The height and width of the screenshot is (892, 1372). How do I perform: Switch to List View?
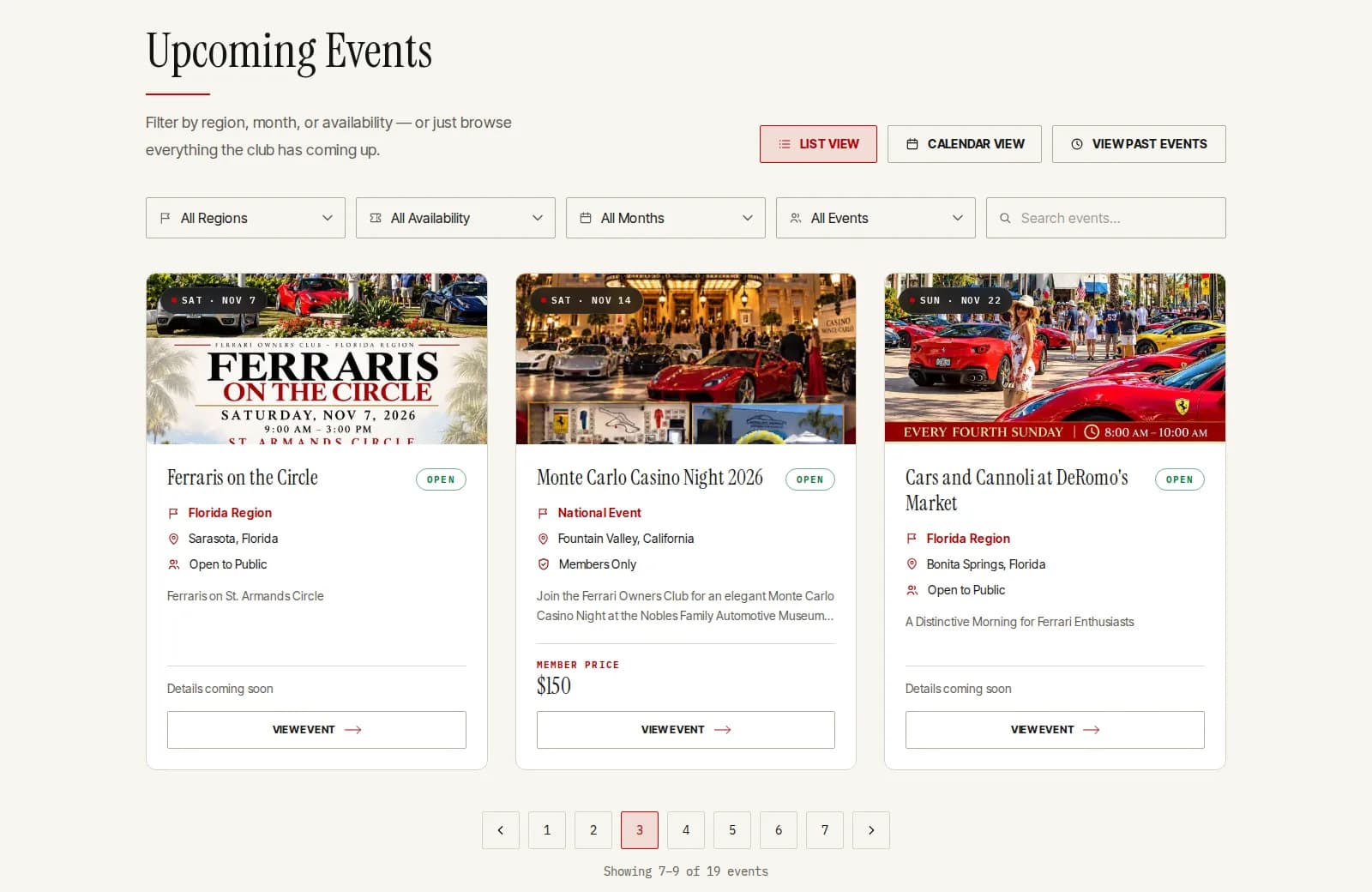818,144
